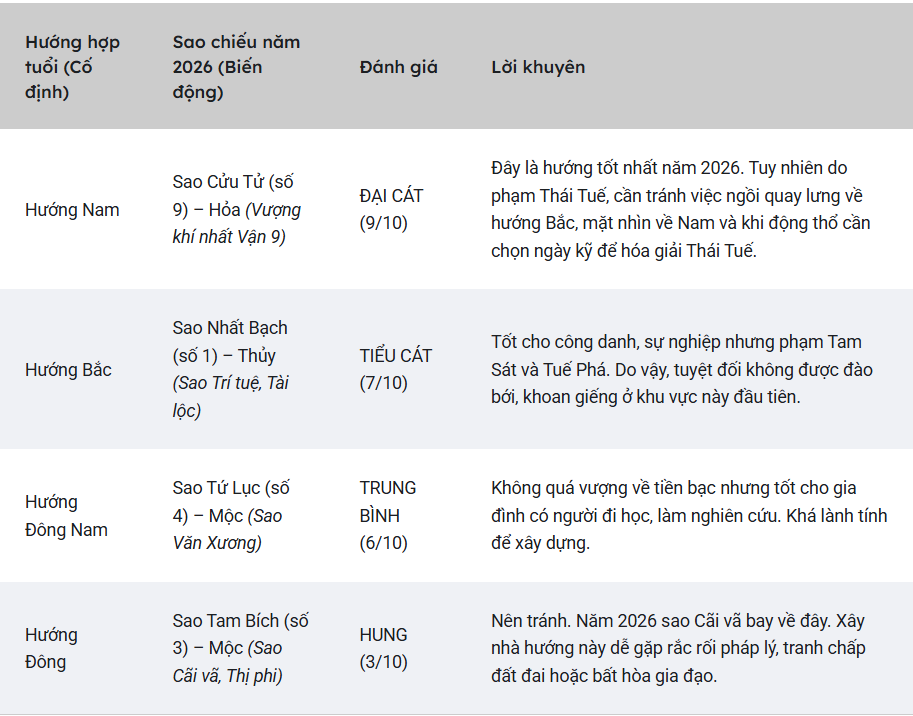The height and width of the screenshot is (716, 913).
Task: Select the "Sao Tứ Lục (số 4) – Mộc" cell
Action: (231, 516)
